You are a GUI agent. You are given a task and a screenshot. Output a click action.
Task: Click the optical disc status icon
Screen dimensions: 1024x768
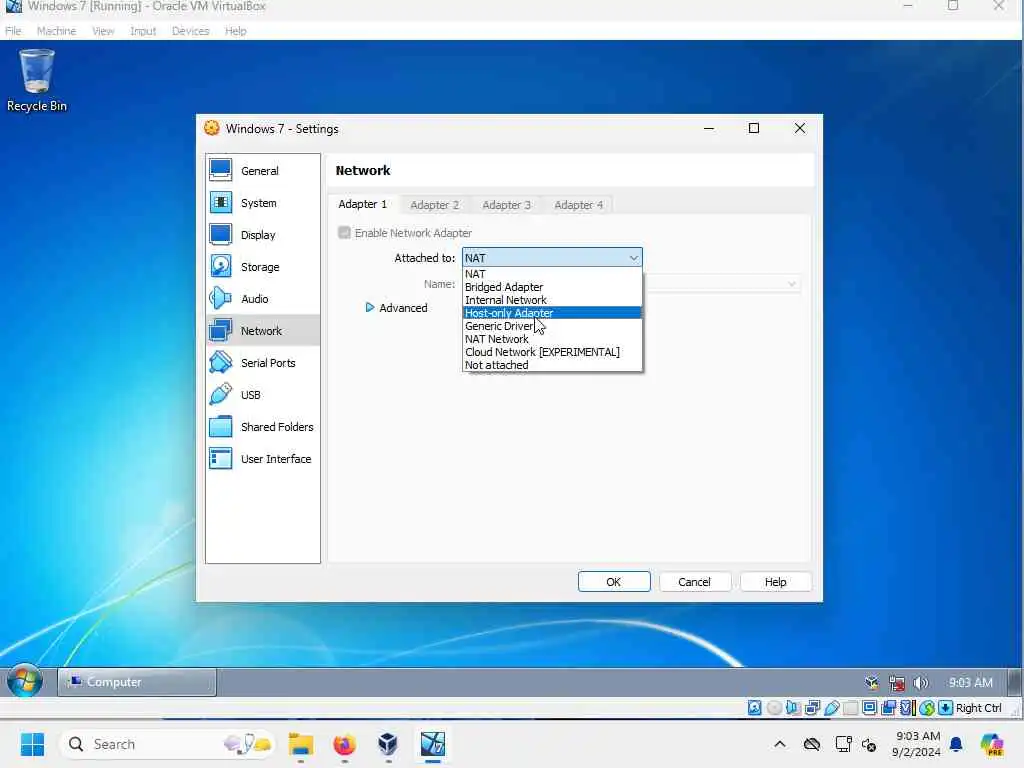[774, 708]
